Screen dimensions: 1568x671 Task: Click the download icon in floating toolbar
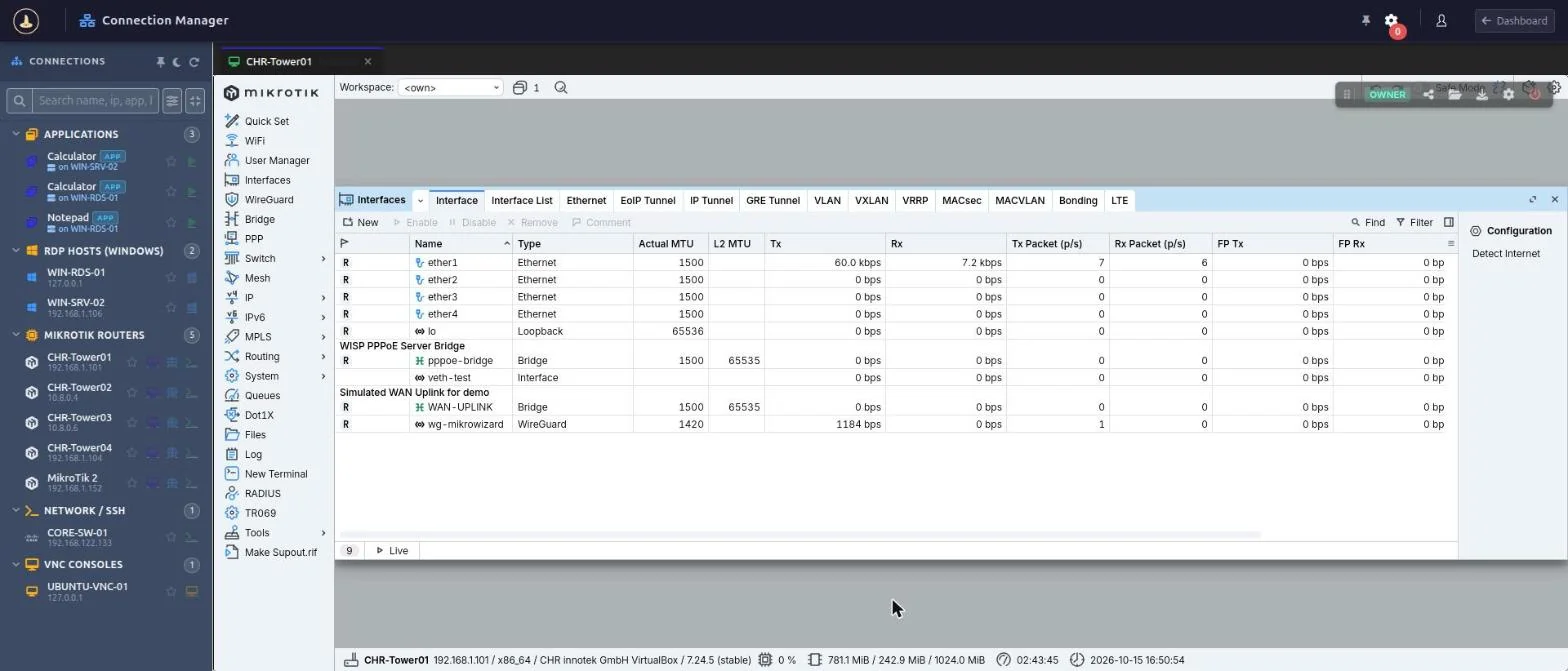click(1482, 94)
